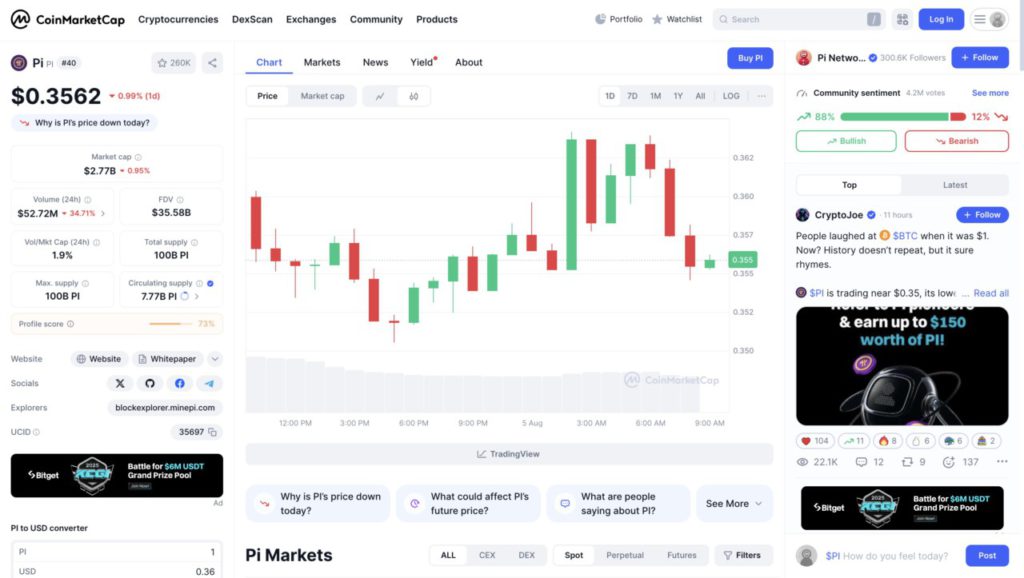The width and height of the screenshot is (1024, 578).
Task: Click the Profile score progress bar
Action: point(170,324)
